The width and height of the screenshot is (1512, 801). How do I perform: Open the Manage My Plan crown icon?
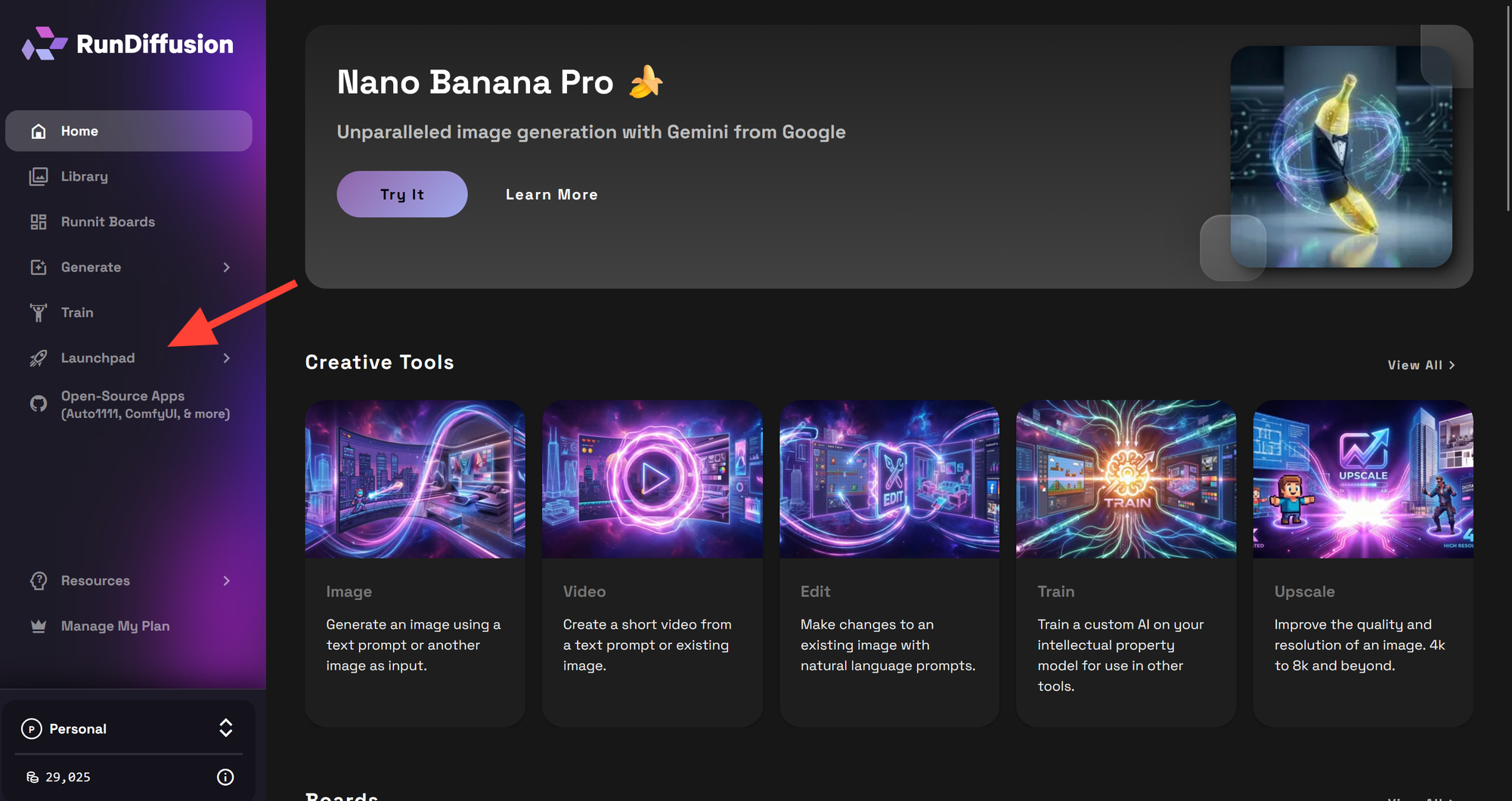[x=39, y=626]
